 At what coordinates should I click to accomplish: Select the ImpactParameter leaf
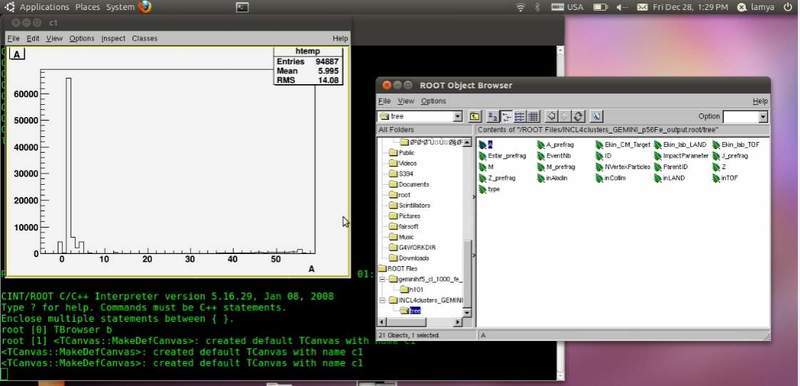pos(681,156)
